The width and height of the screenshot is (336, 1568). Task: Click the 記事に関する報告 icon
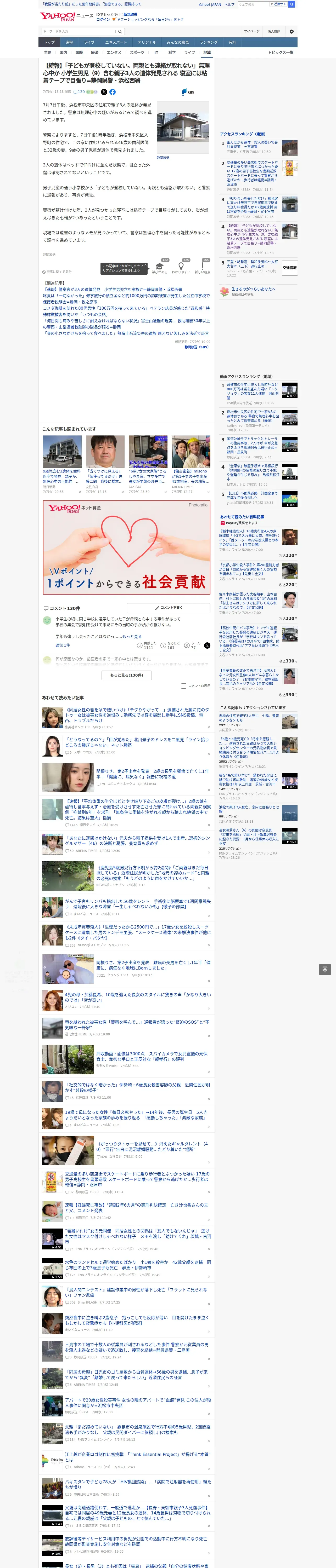coord(44,272)
